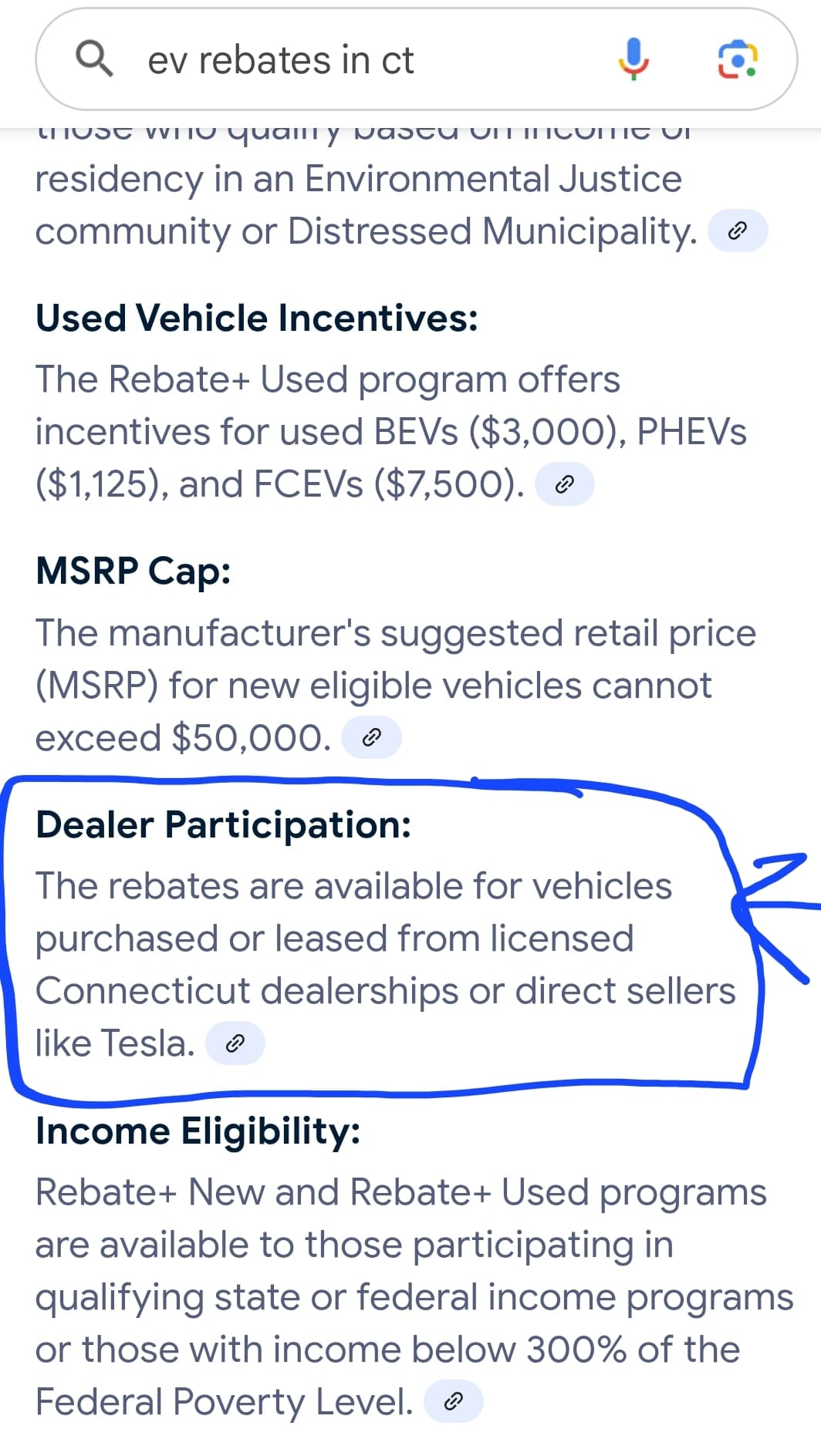
Task: Open the source link after 'Distressed Municipality'
Action: (738, 228)
